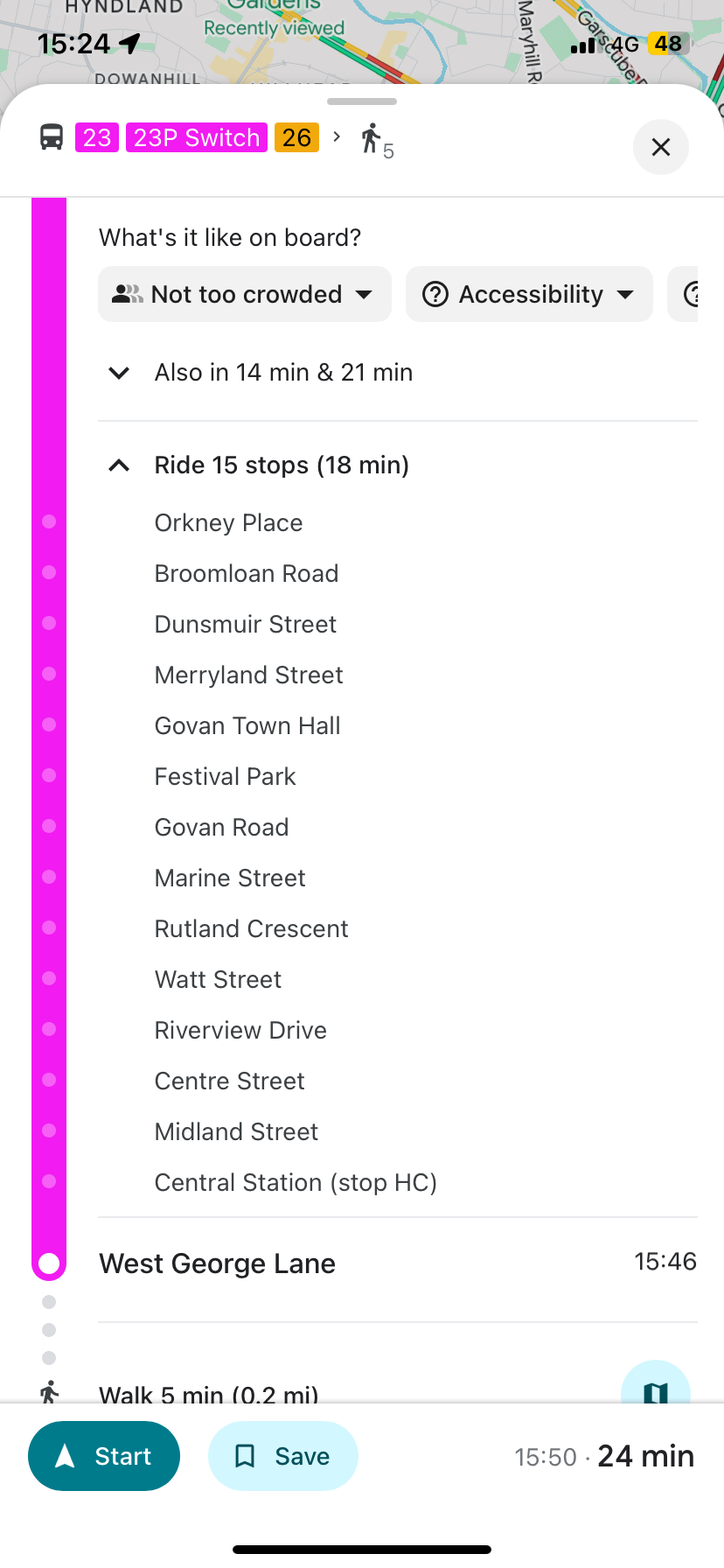Open the Accessibility dropdown
This screenshot has width=724, height=1568.
click(625, 294)
